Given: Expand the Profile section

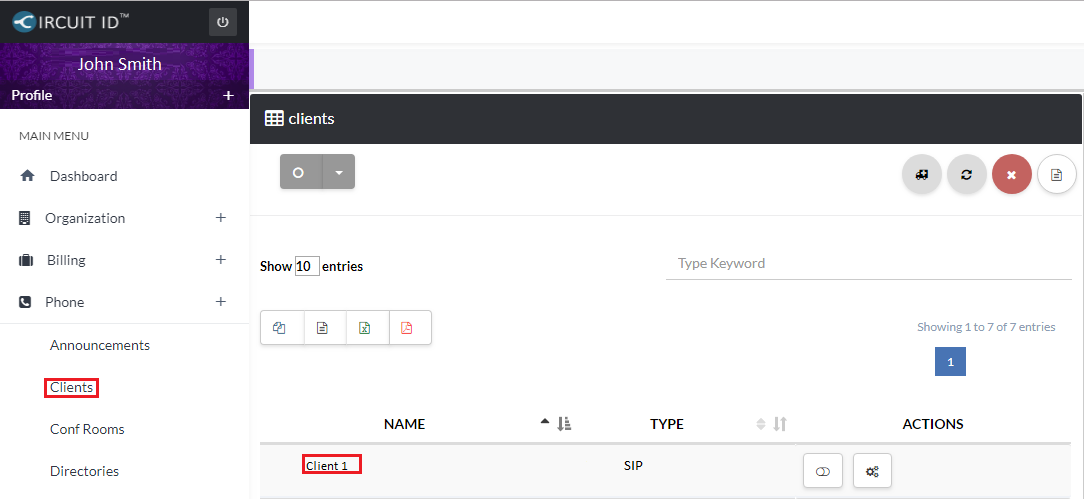Looking at the screenshot, I should tap(228, 96).
